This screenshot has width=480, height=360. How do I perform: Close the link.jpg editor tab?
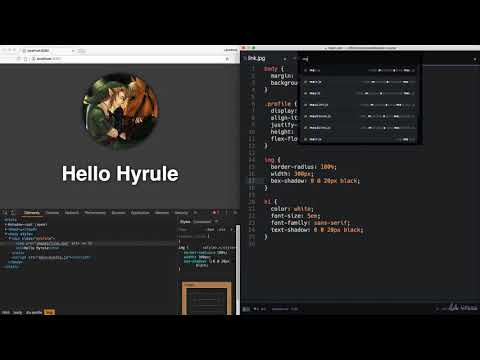pyautogui.click(x=285, y=59)
